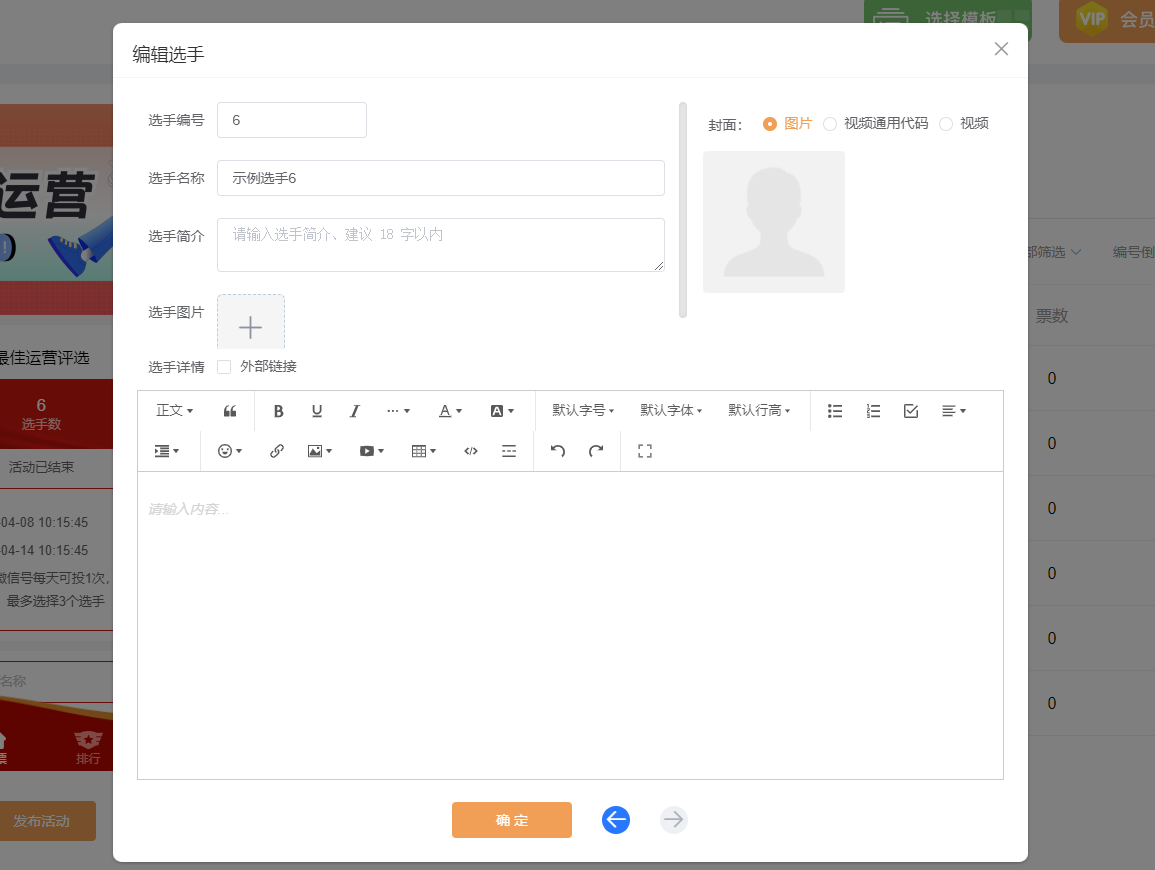Insert a hyperlink via the link icon
This screenshot has height=870, width=1155.
coord(277,451)
